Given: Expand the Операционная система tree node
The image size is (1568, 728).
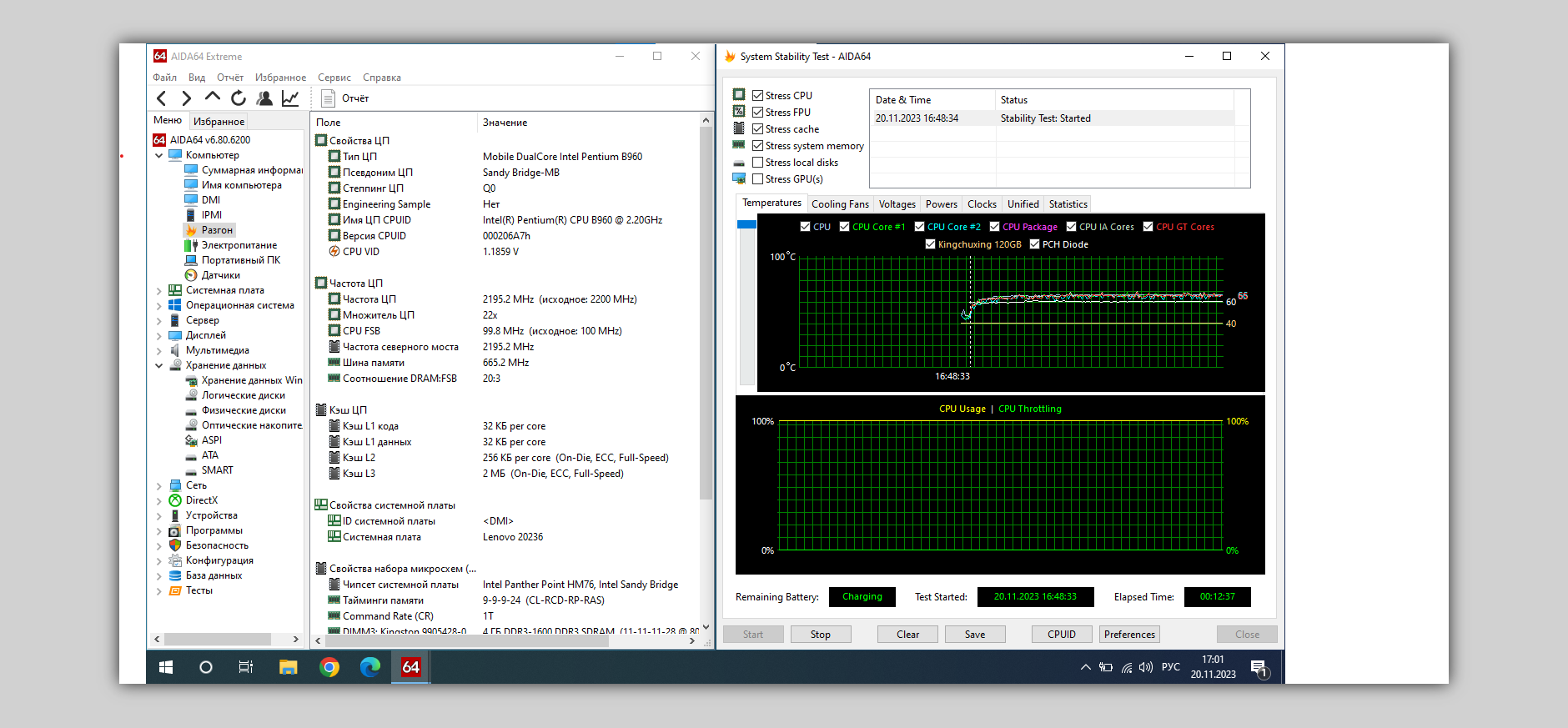Looking at the screenshot, I should [158, 305].
